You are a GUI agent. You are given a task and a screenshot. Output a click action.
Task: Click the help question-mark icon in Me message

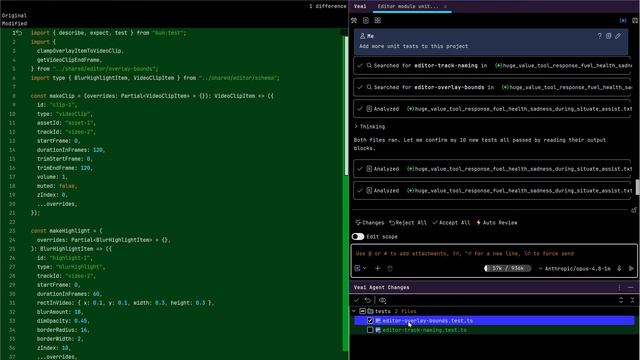coord(600,36)
